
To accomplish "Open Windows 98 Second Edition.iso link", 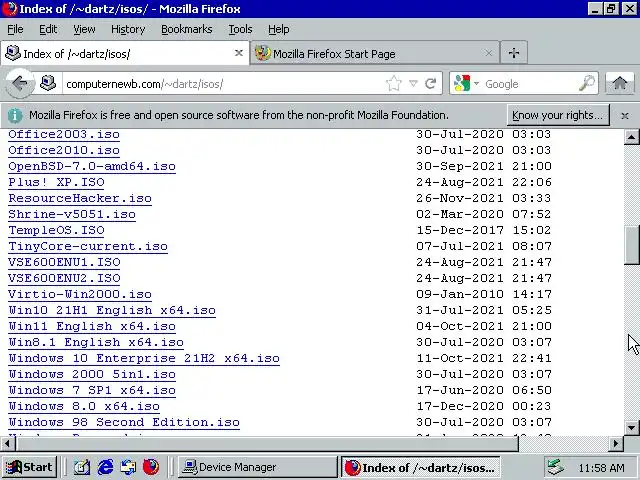I will tap(124, 422).
